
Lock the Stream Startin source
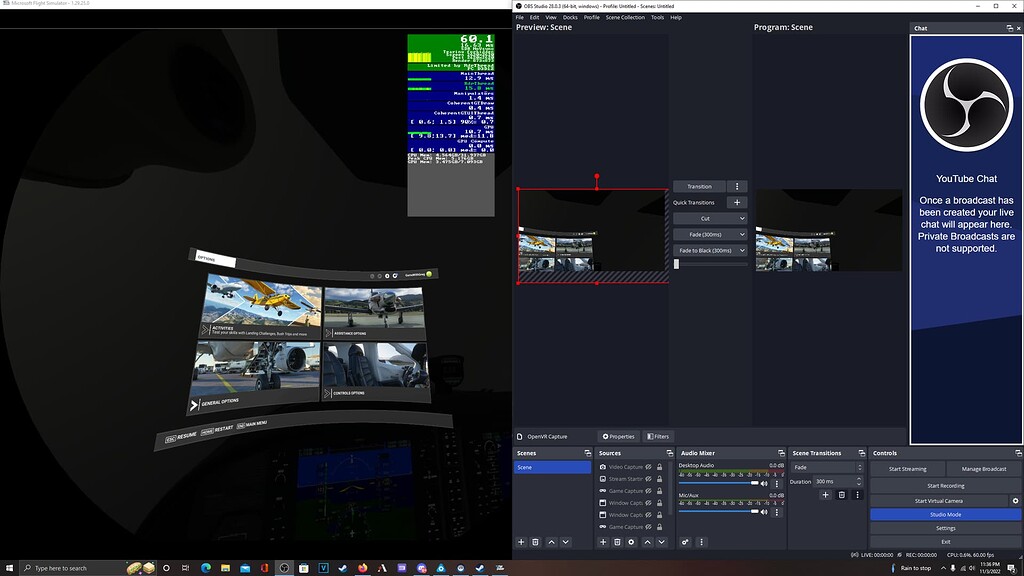[x=660, y=479]
